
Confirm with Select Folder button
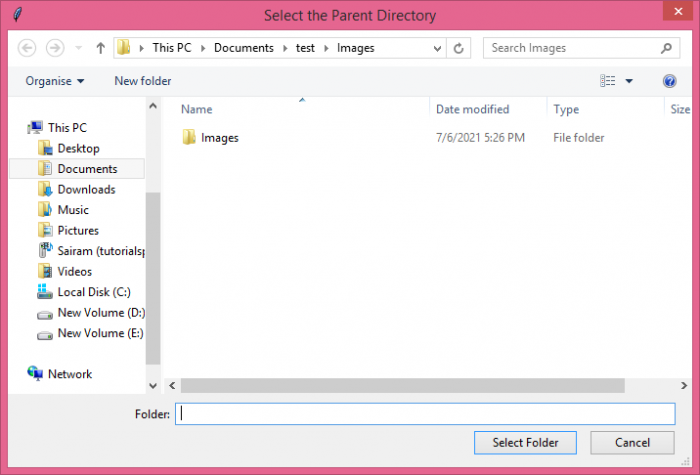tap(525, 442)
